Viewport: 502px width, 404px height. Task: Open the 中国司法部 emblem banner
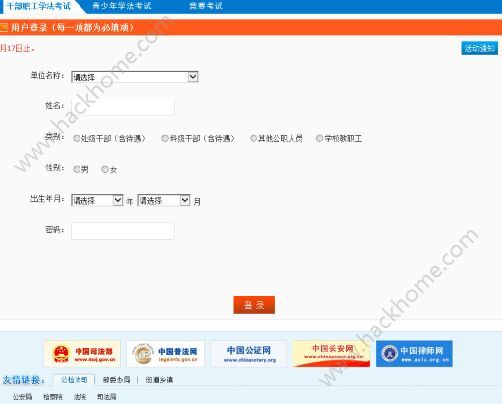[x=82, y=354]
